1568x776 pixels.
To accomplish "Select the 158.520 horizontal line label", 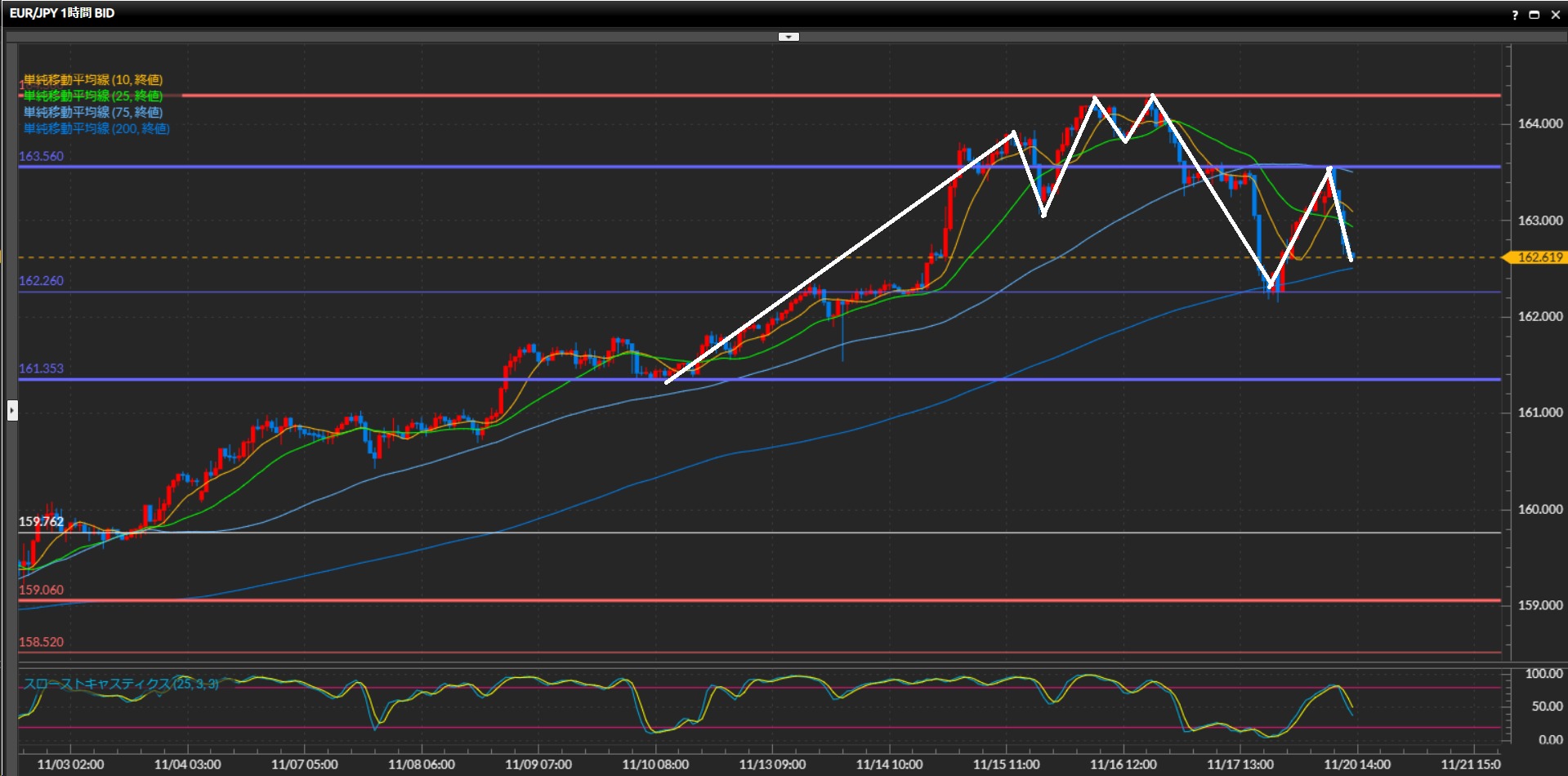I will 41,642.
